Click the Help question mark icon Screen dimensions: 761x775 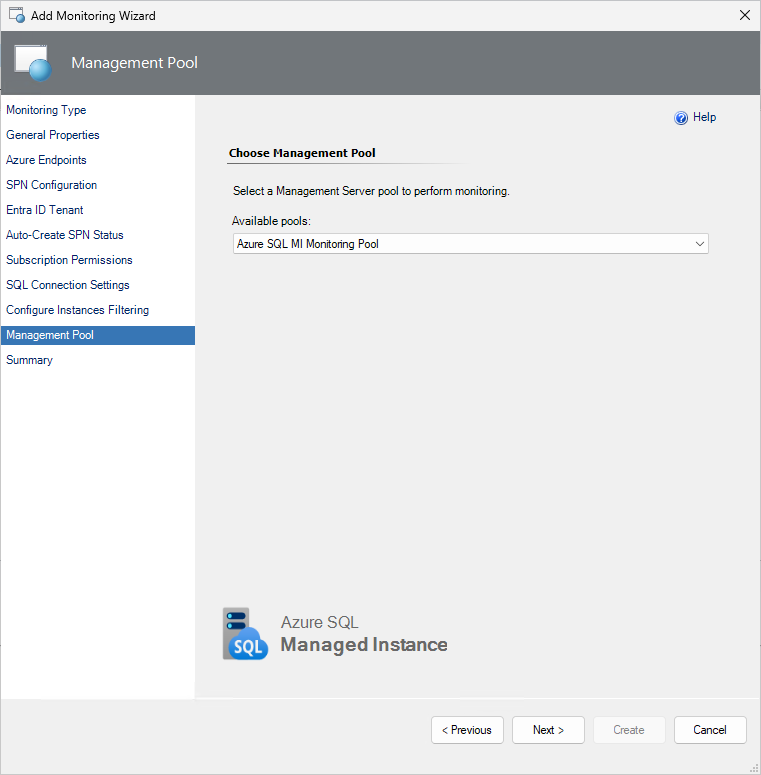(680, 118)
